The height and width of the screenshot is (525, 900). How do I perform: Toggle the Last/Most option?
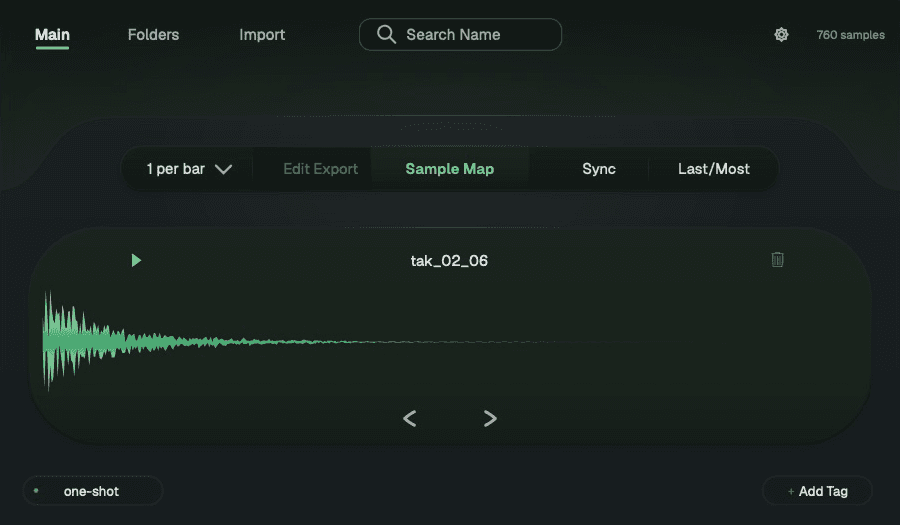[713, 169]
